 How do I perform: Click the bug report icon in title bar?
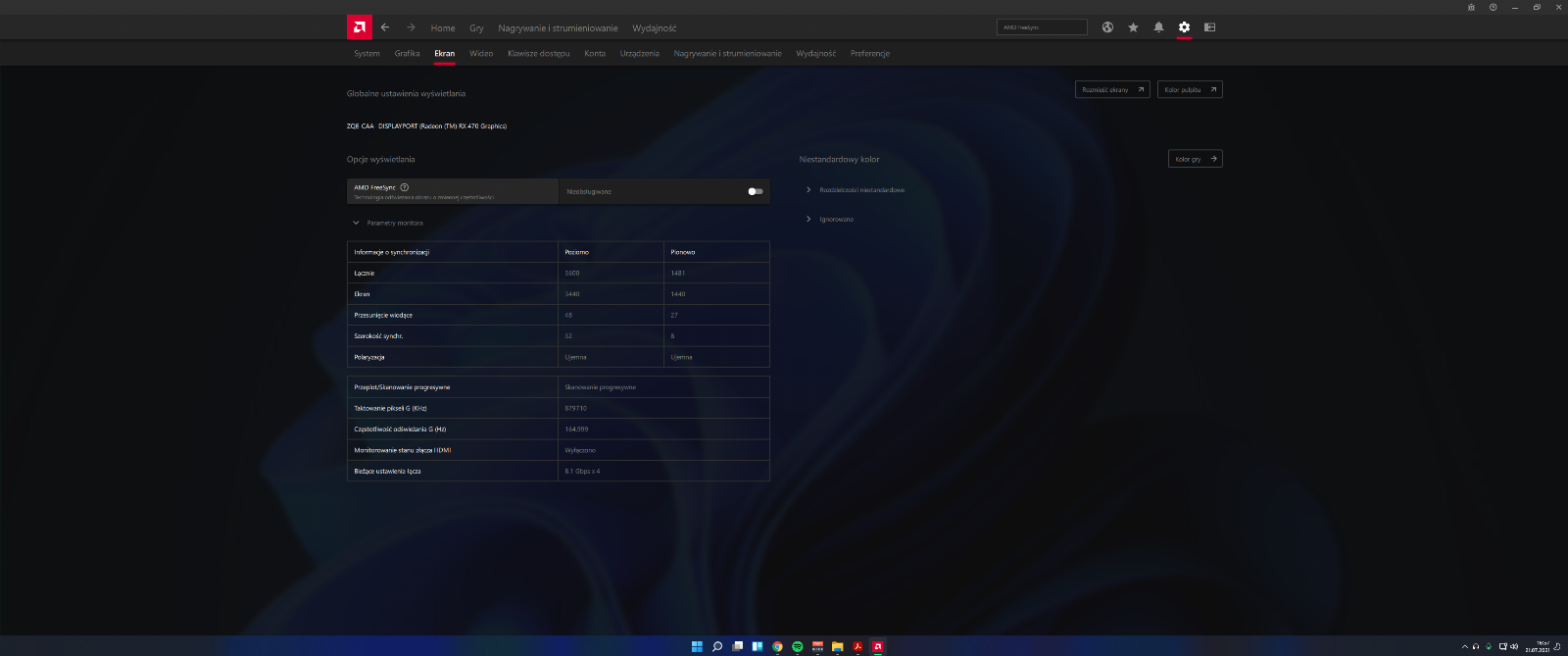coord(1471,7)
